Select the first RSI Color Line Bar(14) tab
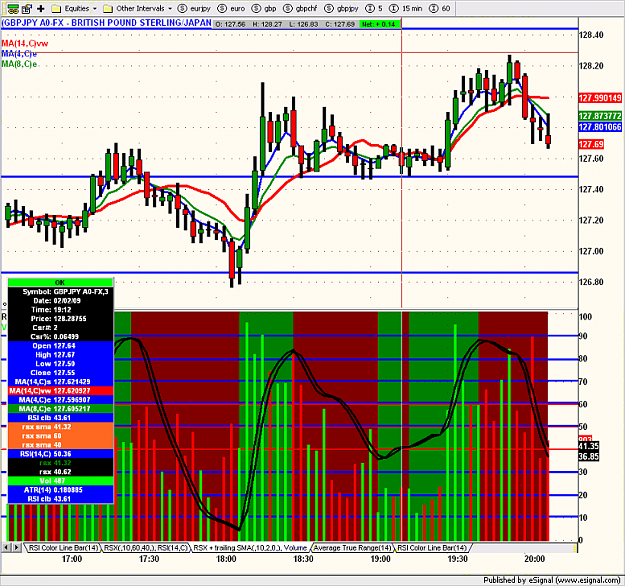This screenshot has height=586, width=625. pyautogui.click(x=63, y=548)
